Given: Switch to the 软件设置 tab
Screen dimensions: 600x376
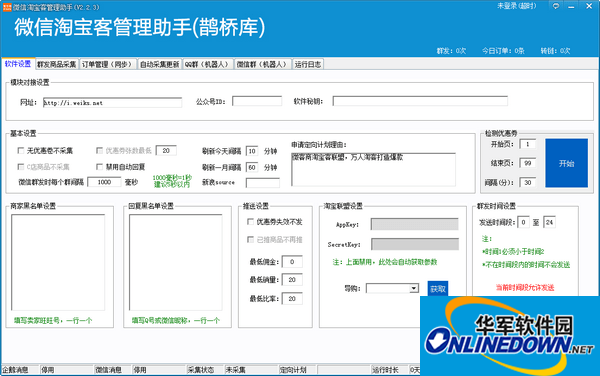Looking at the screenshot, I should click(18, 64).
